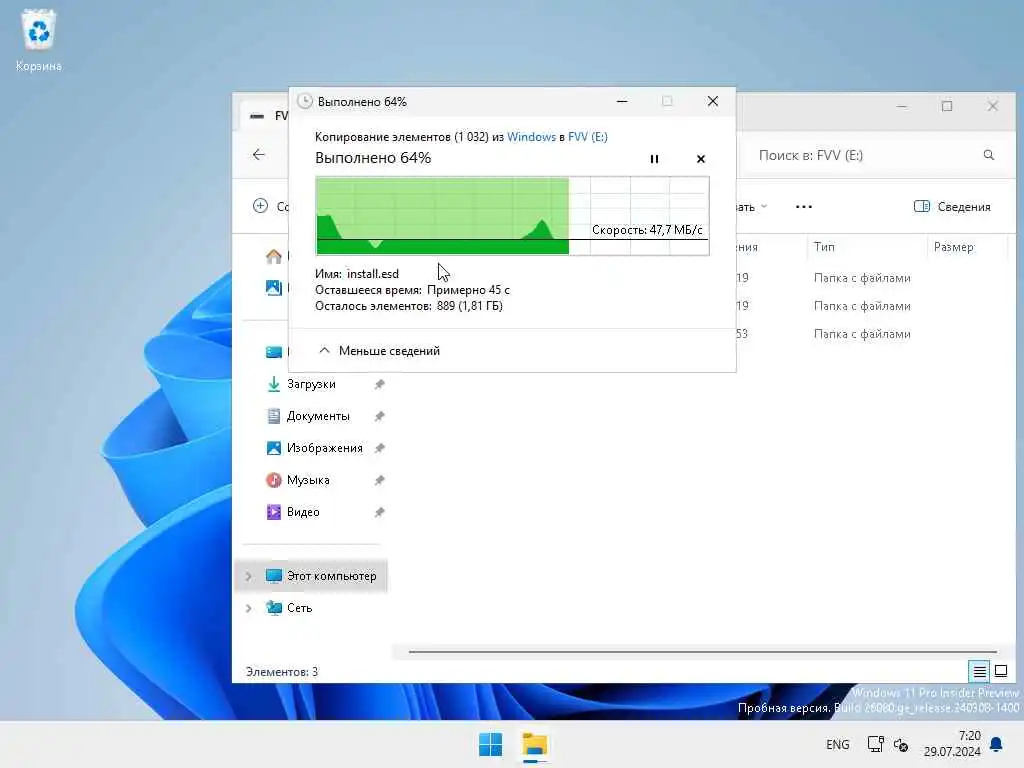Open the network status tray icon
The image size is (1024, 768).
(x=876, y=744)
